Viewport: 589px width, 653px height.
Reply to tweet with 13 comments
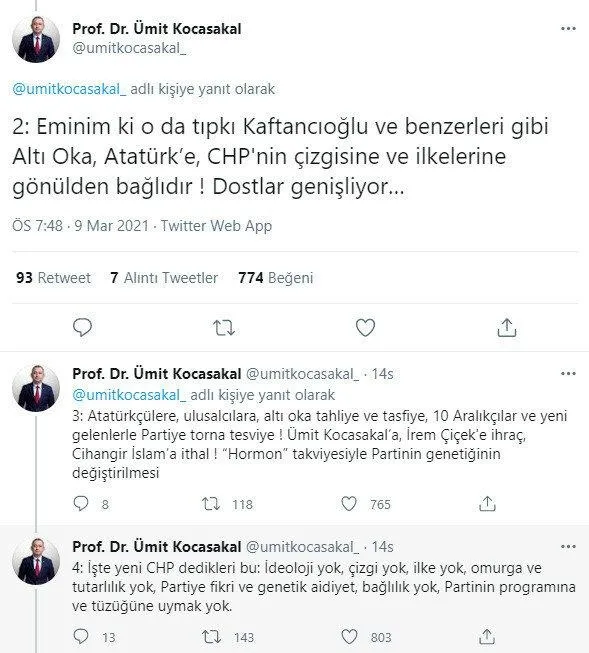click(x=81, y=637)
